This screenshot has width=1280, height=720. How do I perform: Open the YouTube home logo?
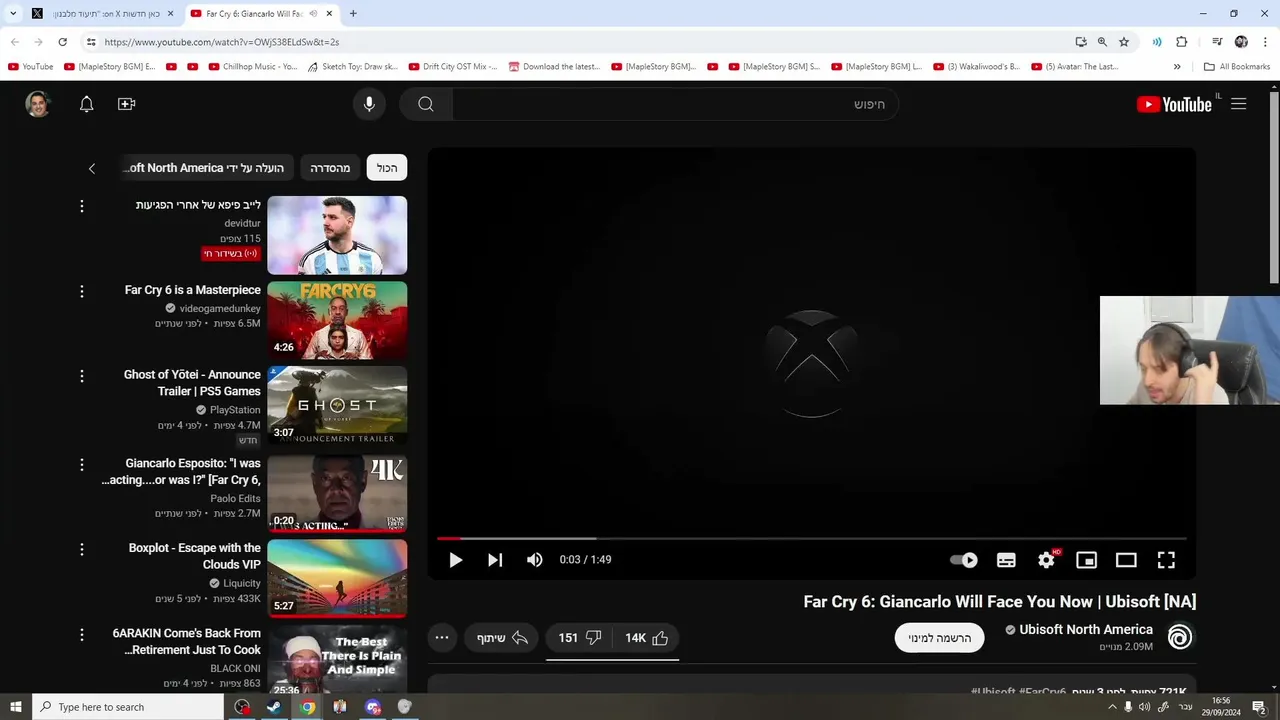coord(1174,104)
